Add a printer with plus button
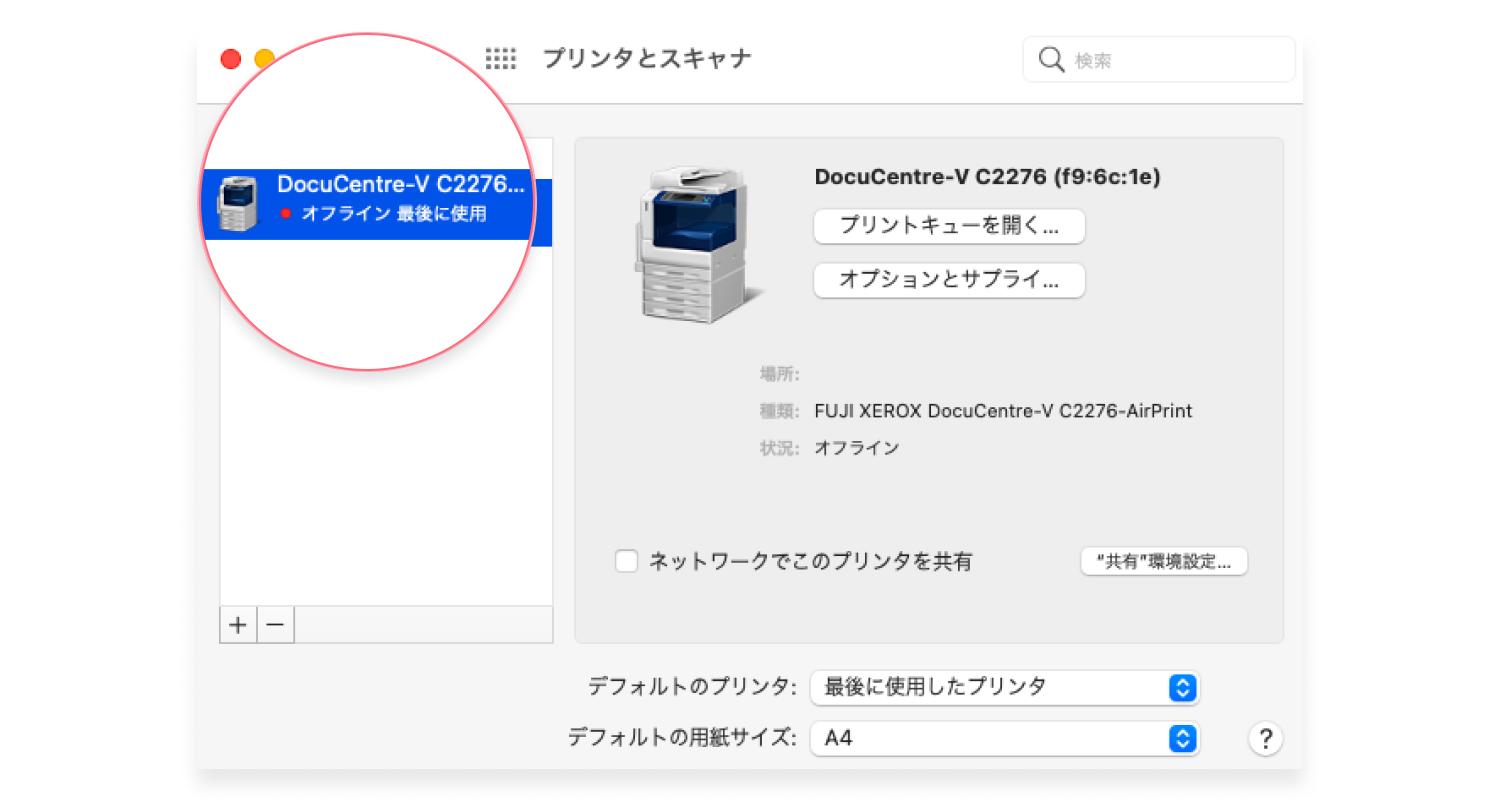The image size is (1500, 800). (238, 625)
